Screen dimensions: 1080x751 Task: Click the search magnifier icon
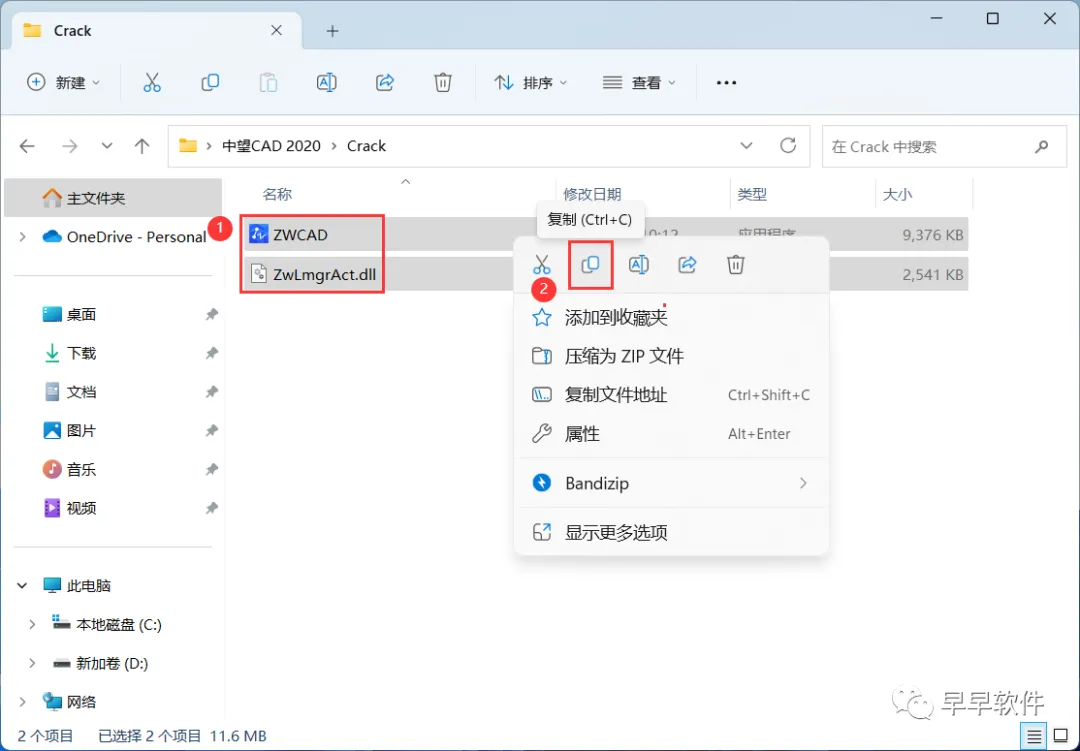tap(1041, 146)
